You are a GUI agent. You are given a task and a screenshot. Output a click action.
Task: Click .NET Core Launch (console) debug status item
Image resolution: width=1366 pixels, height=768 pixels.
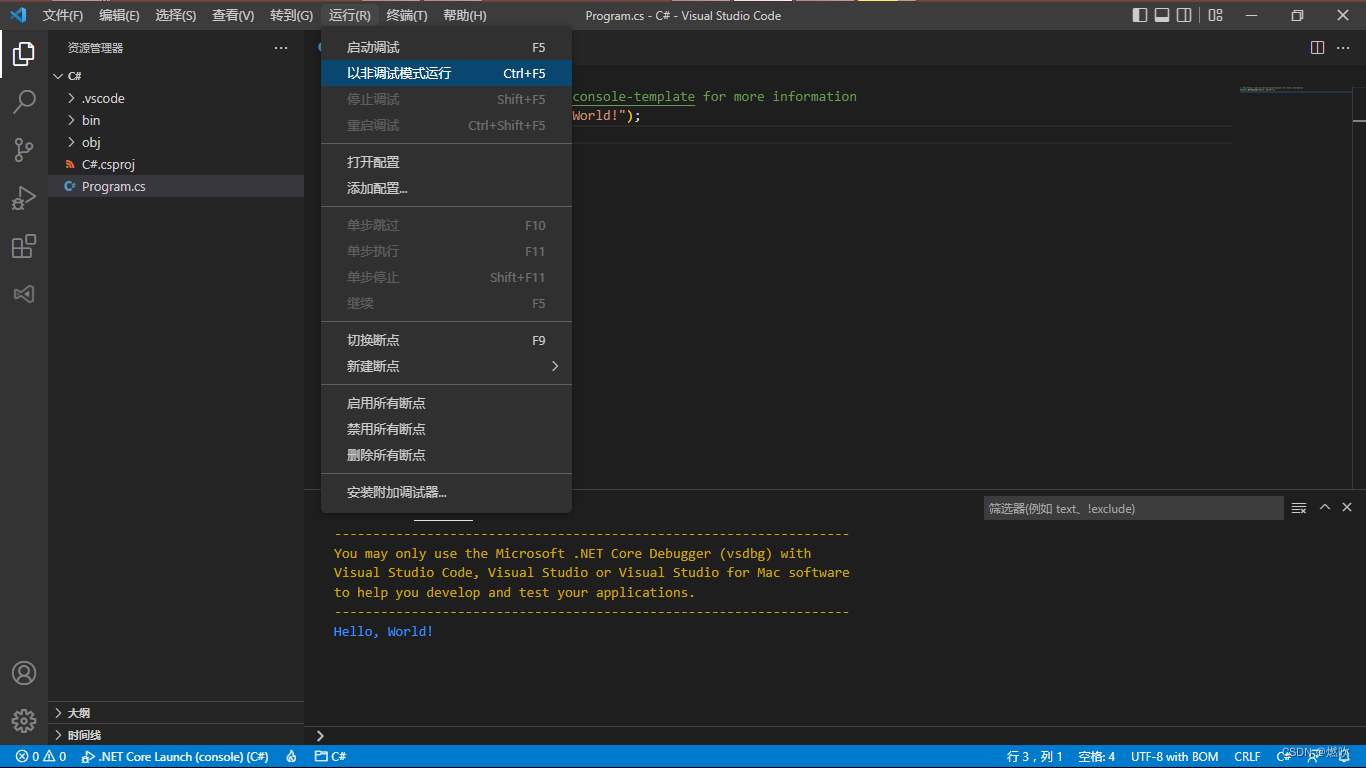(175, 757)
